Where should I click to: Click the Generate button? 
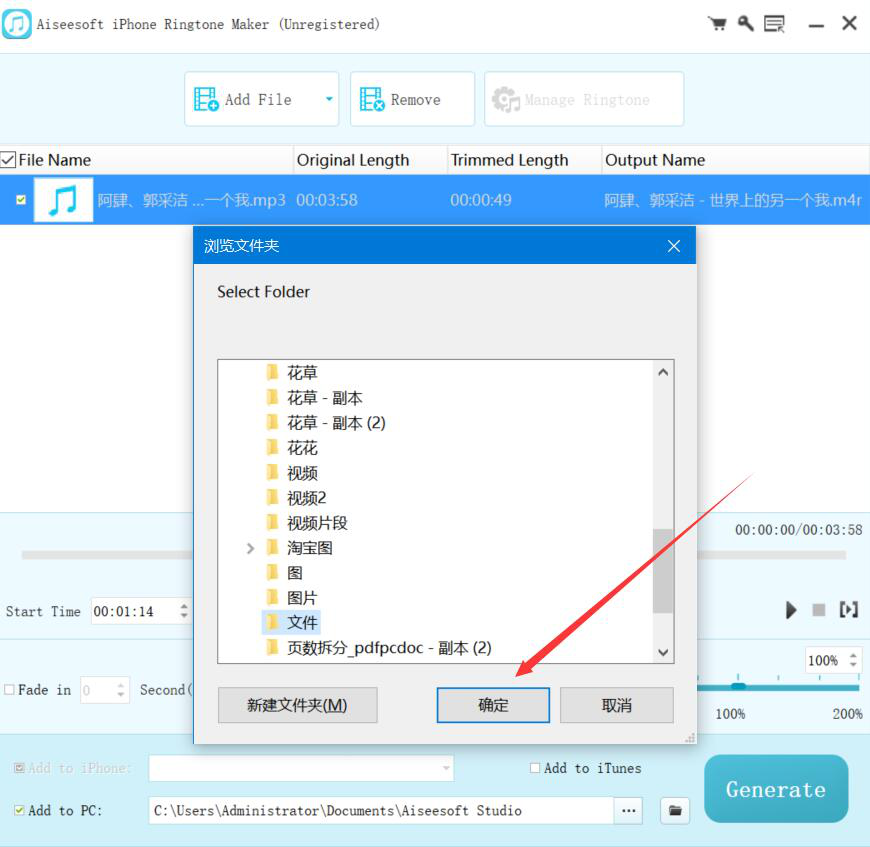[x=776, y=789]
